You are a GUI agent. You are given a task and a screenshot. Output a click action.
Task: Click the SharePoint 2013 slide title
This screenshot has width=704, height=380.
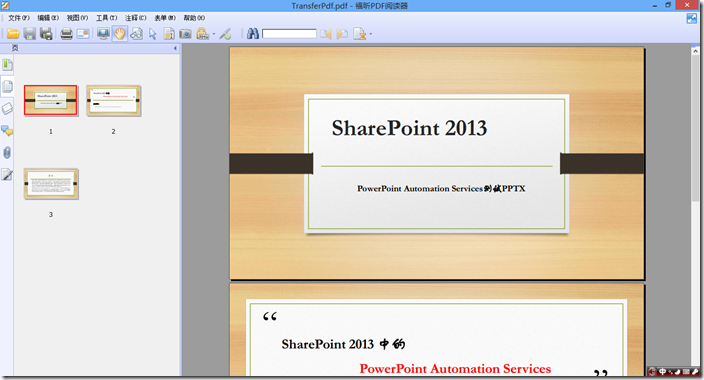click(409, 128)
